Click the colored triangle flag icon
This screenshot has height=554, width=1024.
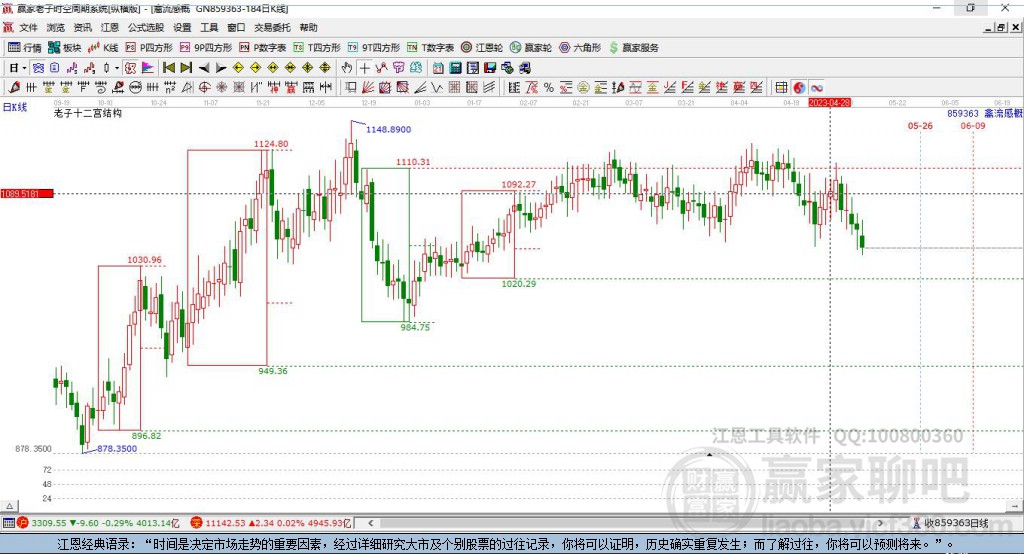(148, 68)
